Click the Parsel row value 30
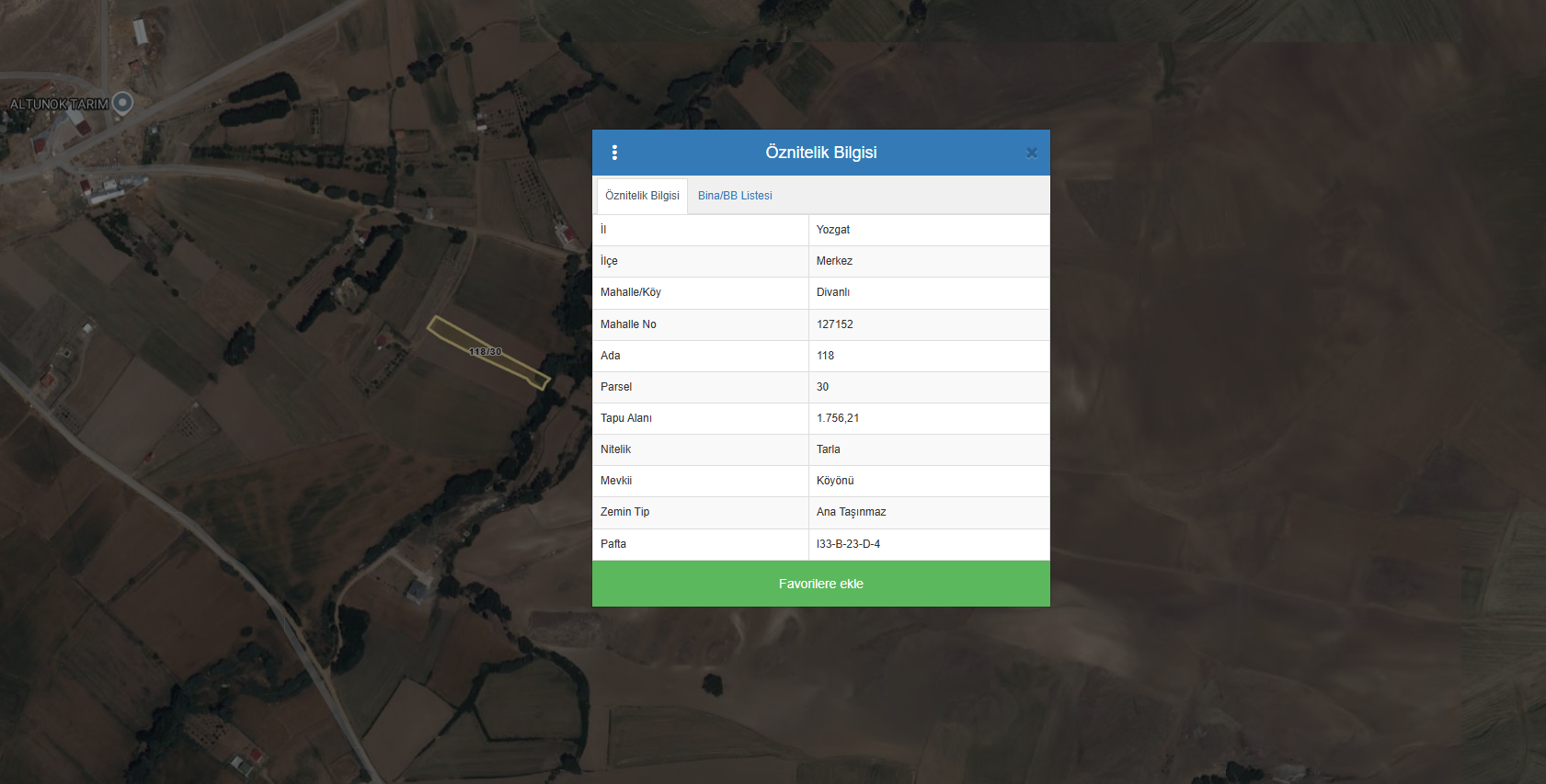The height and width of the screenshot is (784, 1546). (x=823, y=387)
